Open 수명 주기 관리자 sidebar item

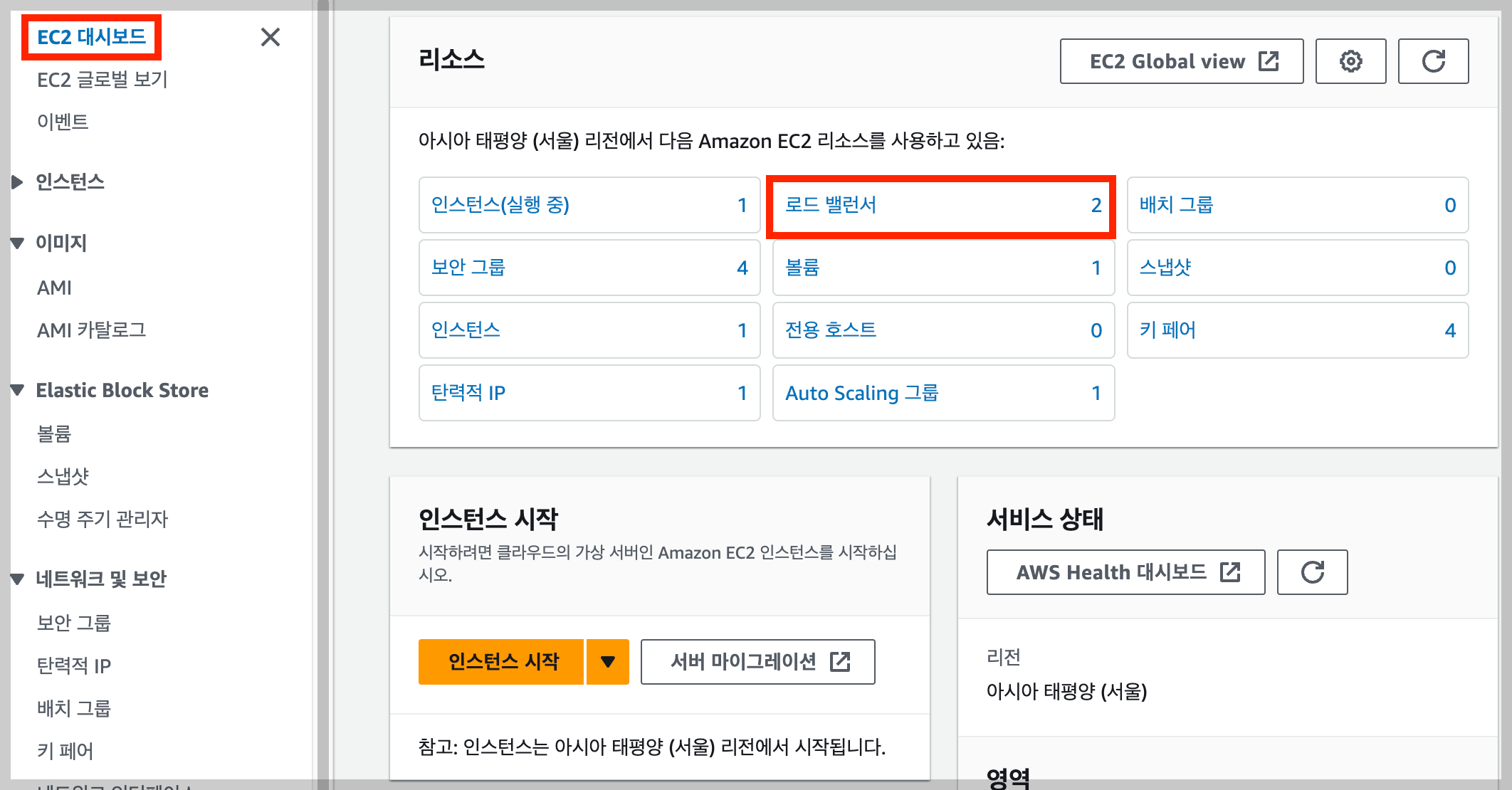[x=102, y=519]
